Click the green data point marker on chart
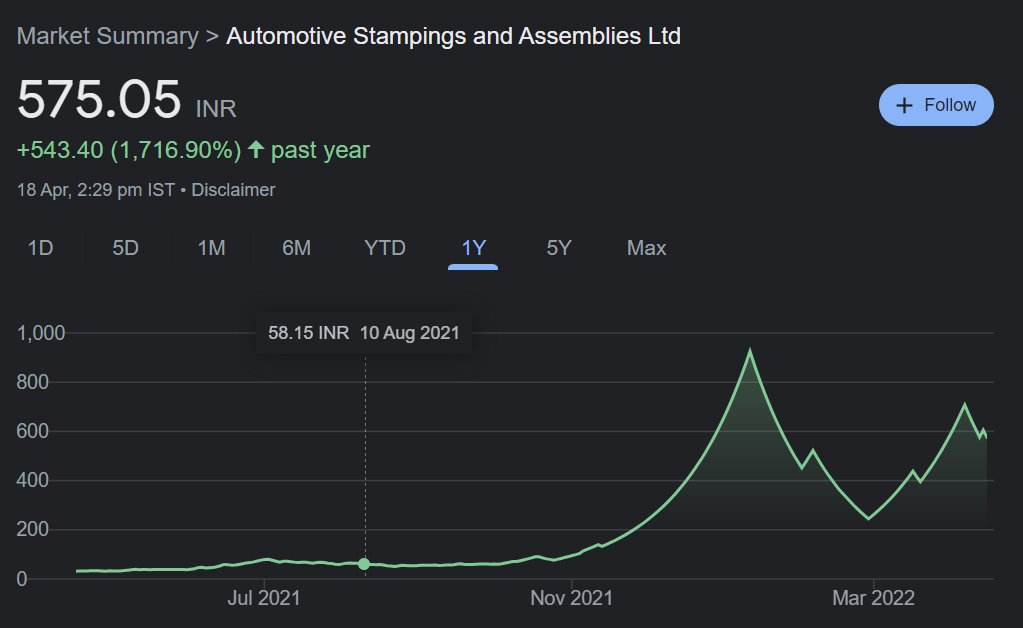Image resolution: width=1023 pixels, height=628 pixels. coord(364,564)
